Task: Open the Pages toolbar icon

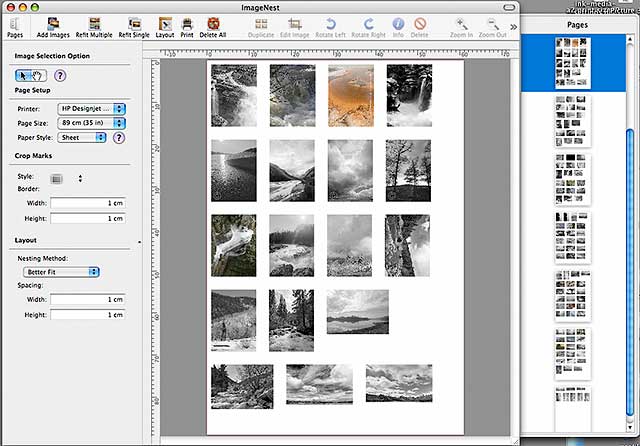Action: (15, 27)
